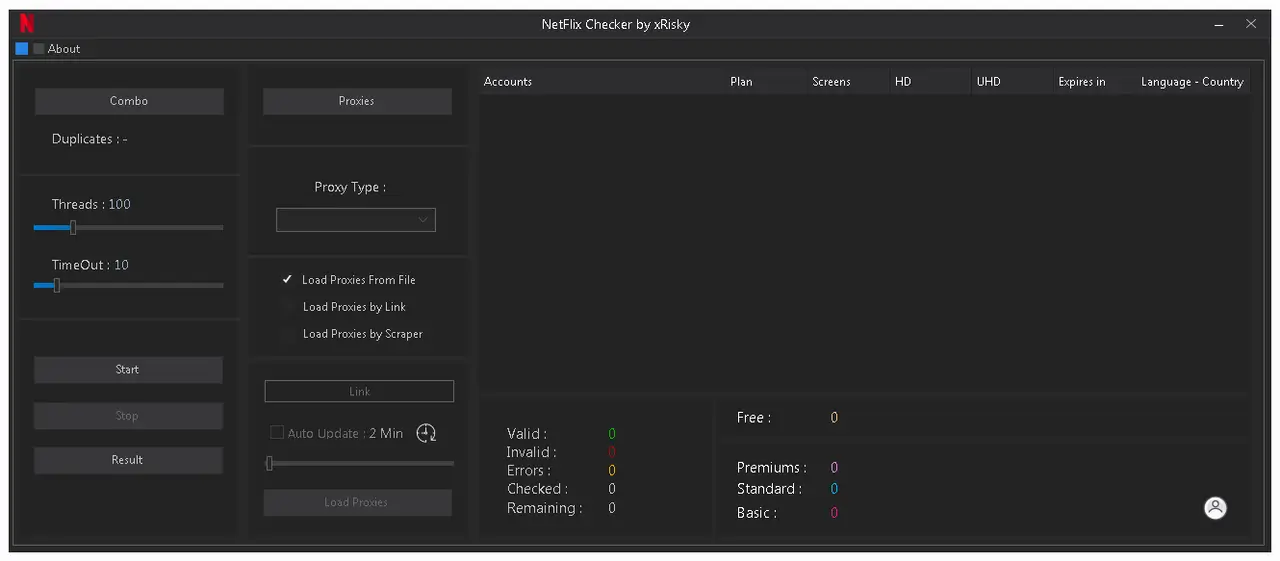The image size is (1280, 561).
Task: Open the Result button
Action: pyautogui.click(x=128, y=460)
